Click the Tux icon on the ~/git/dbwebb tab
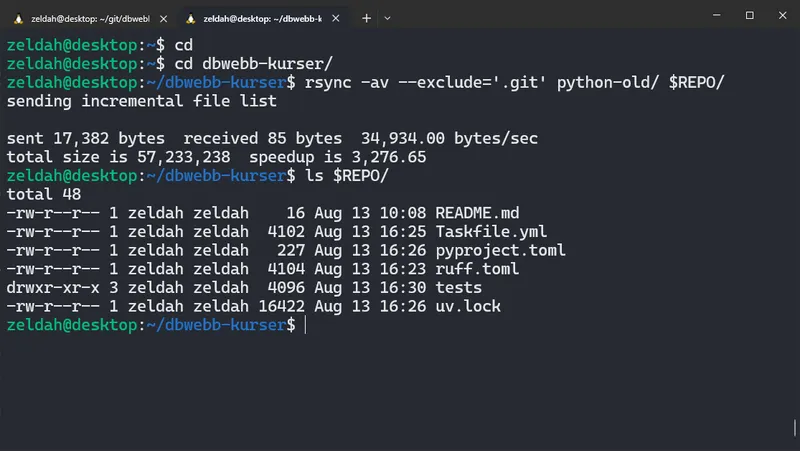 pyautogui.click(x=17, y=18)
